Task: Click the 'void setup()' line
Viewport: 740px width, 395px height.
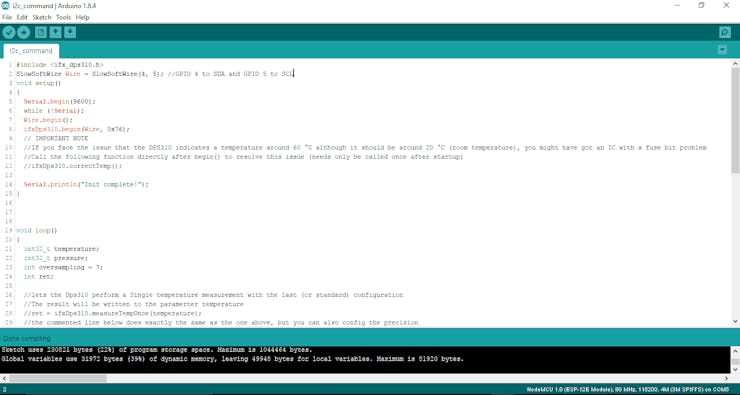Action: (39, 83)
